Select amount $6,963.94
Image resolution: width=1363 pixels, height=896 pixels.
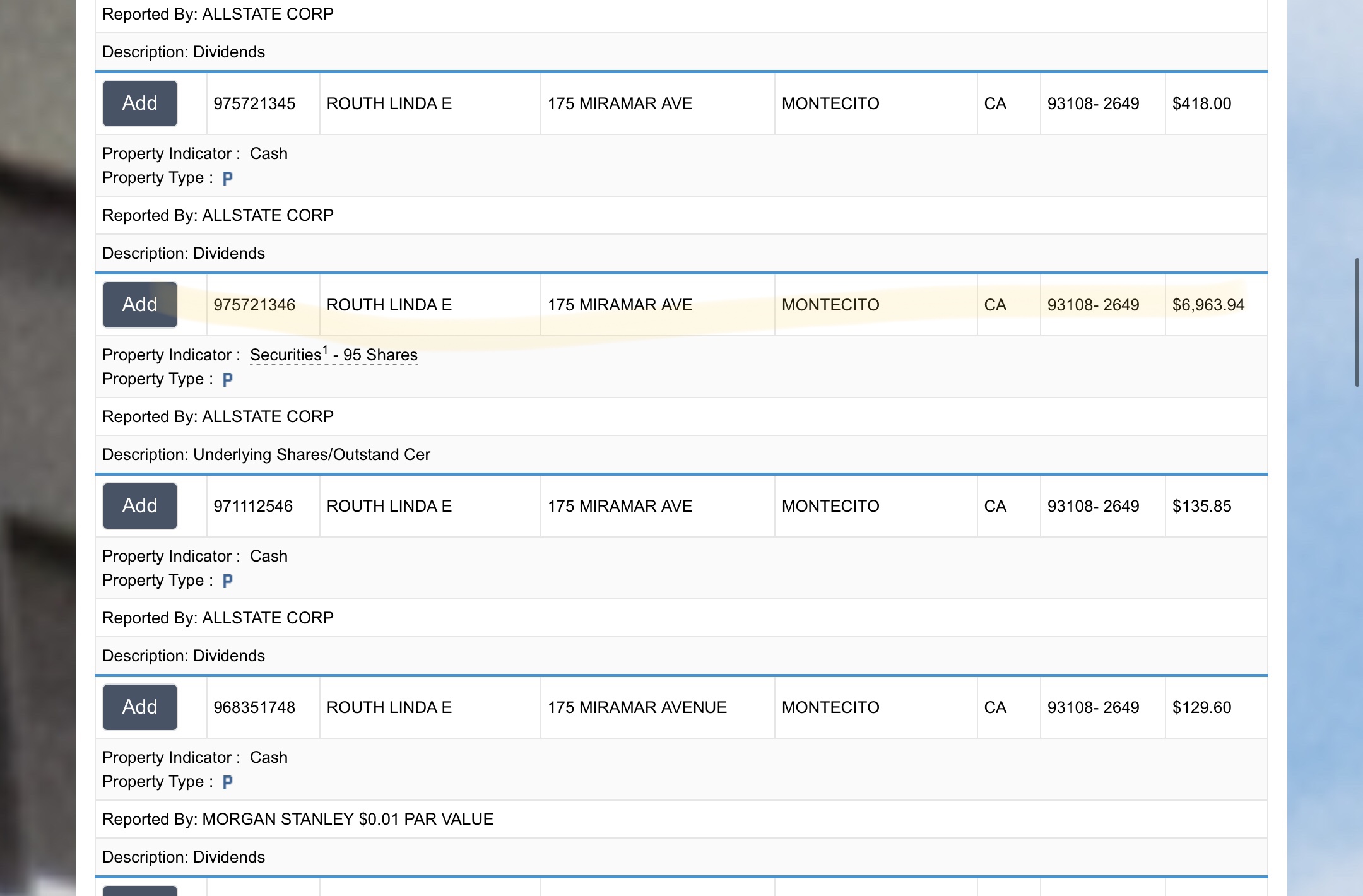(1208, 305)
